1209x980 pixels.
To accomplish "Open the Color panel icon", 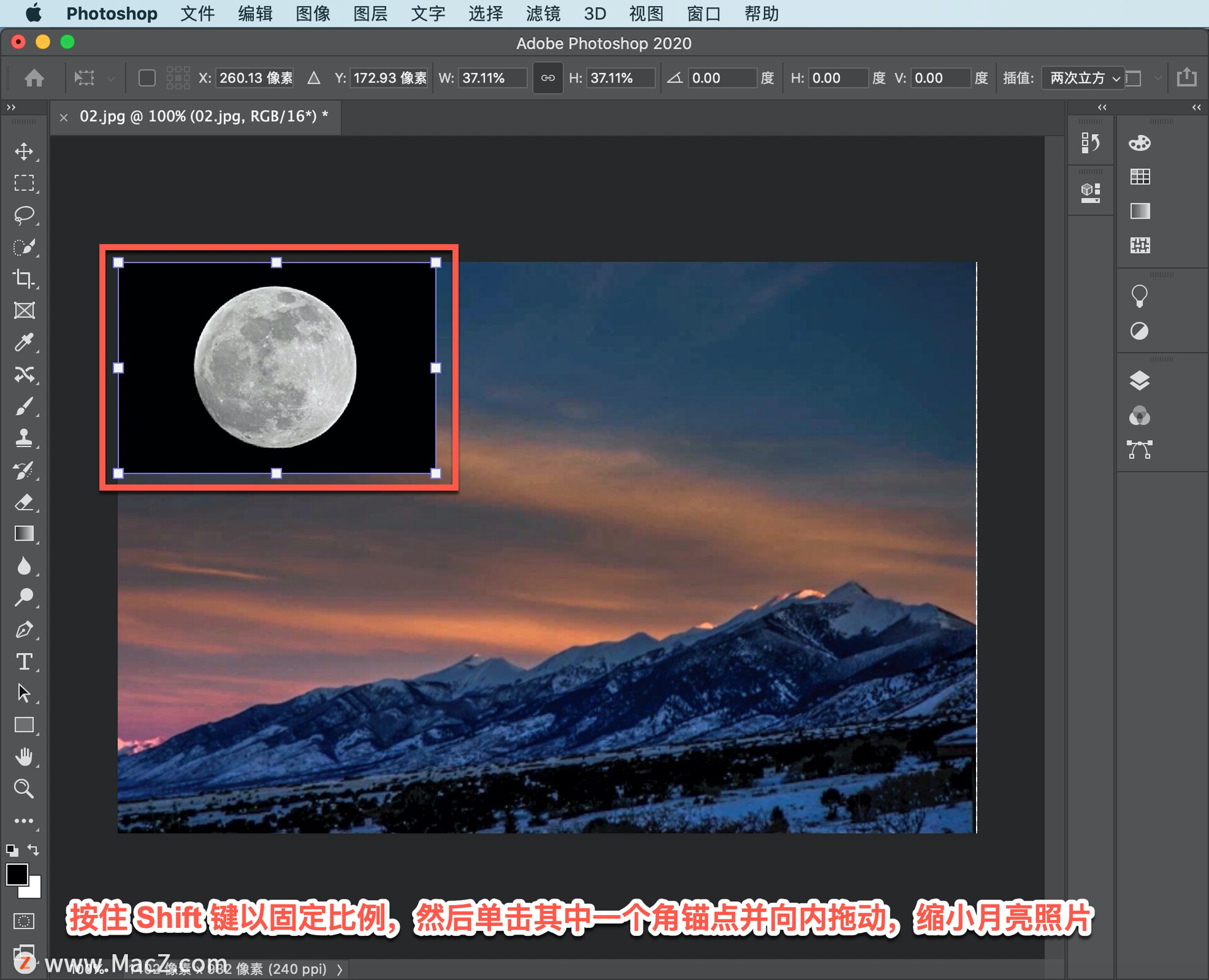I will click(x=1140, y=143).
